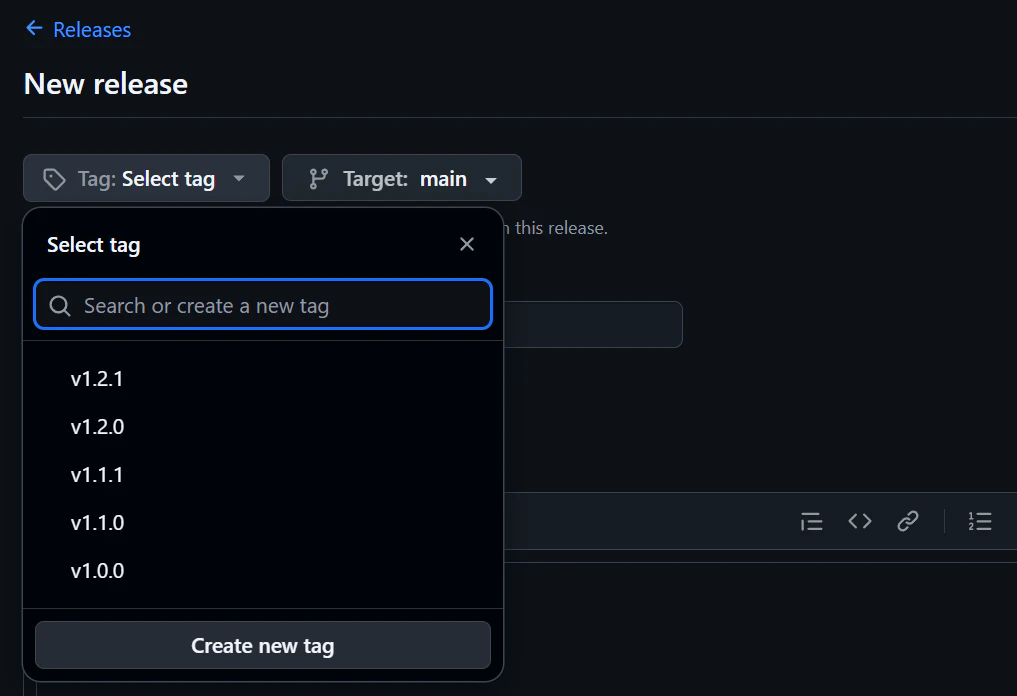Open the Target: main branch dropdown
This screenshot has height=696, width=1017.
point(401,178)
